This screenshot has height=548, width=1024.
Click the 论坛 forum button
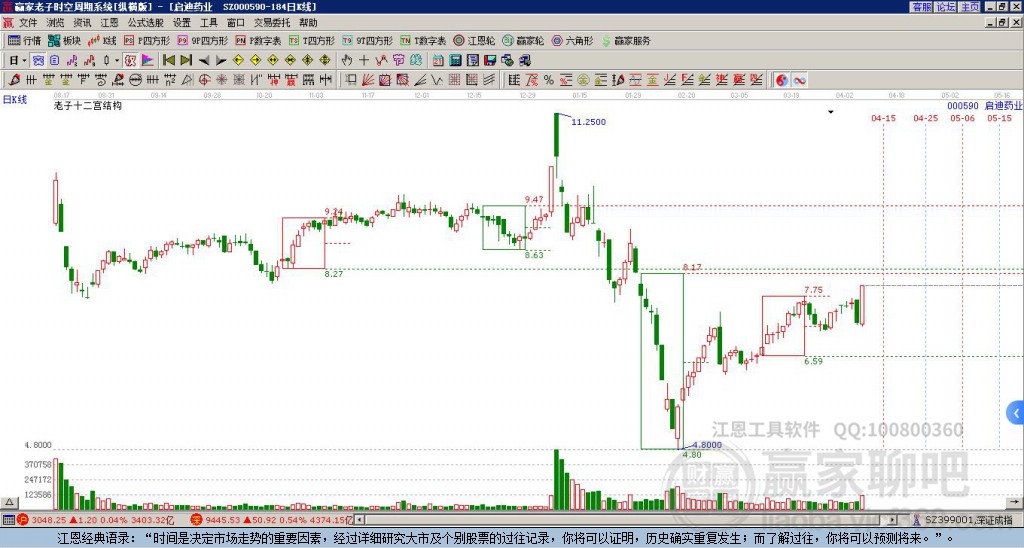click(x=946, y=7)
